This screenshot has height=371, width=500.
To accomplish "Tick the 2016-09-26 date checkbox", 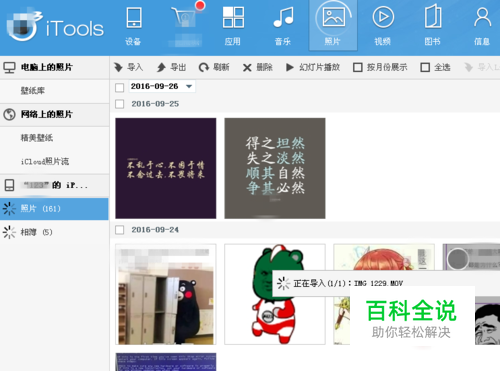I will click(119, 88).
